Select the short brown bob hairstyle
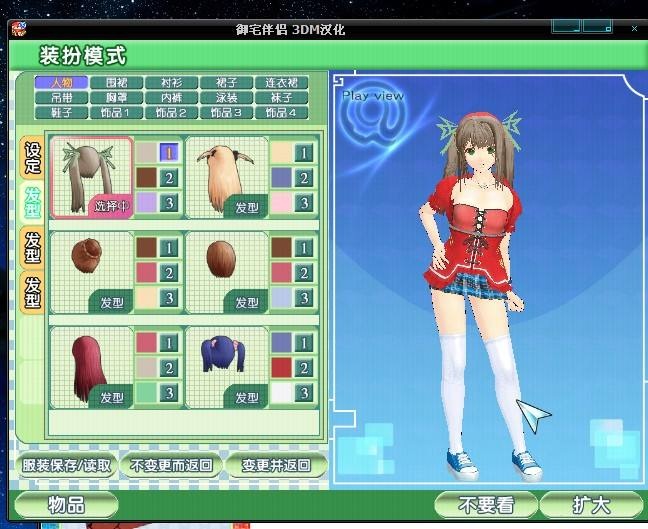The height and width of the screenshot is (529, 648). 226,272
